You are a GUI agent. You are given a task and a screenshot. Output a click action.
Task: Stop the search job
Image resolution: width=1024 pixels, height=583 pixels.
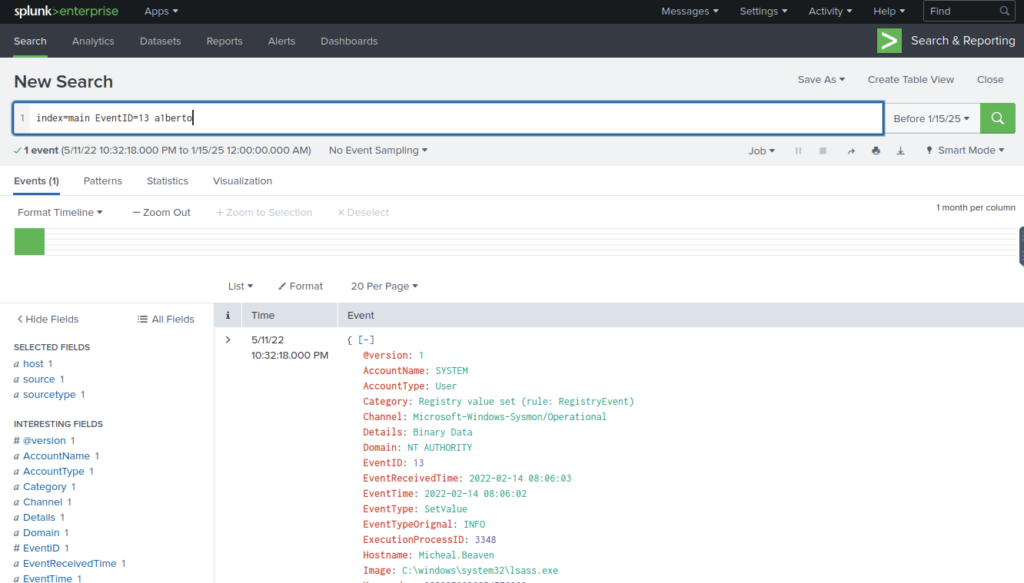823,151
